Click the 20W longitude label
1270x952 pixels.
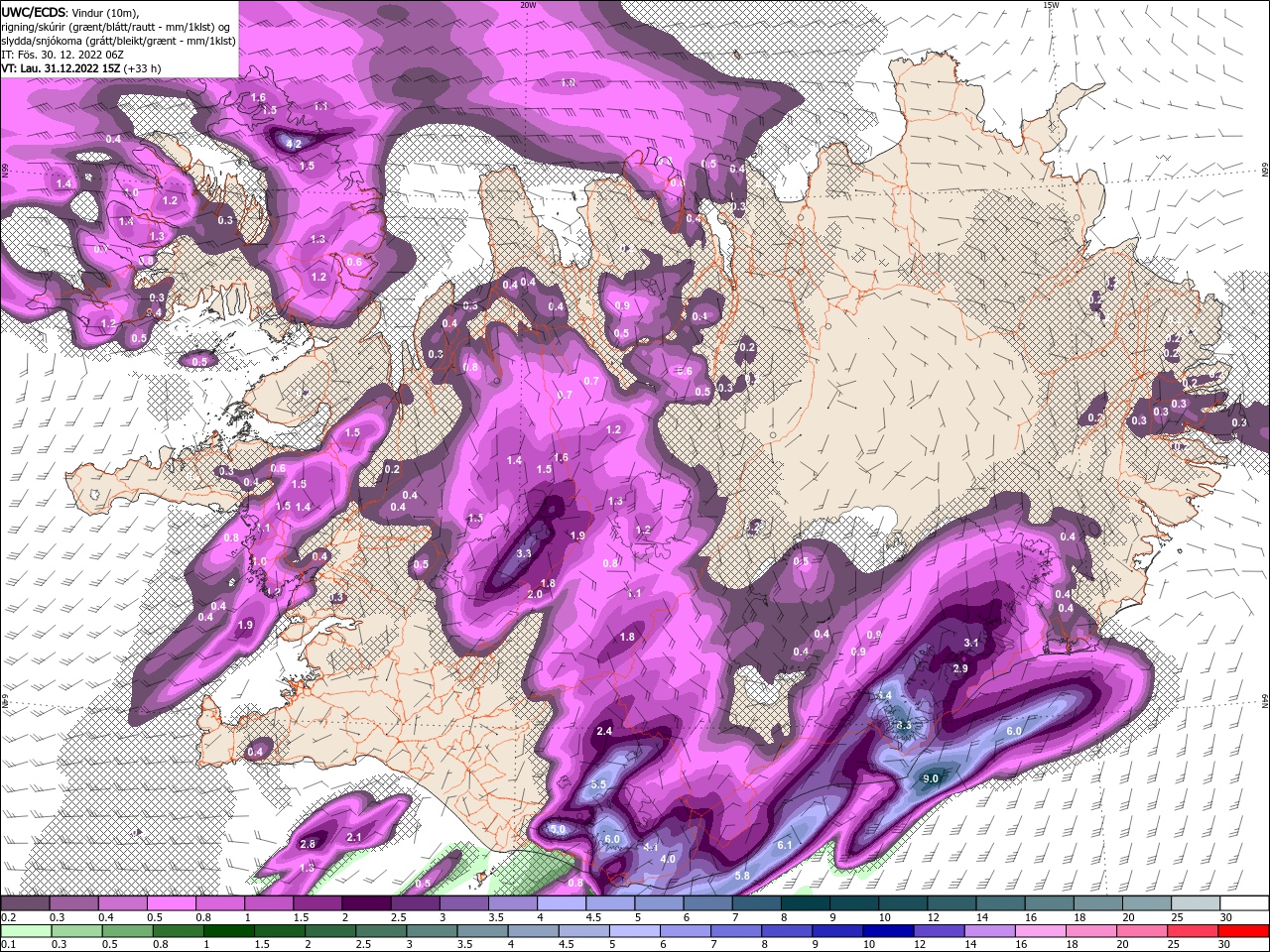[528, 5]
